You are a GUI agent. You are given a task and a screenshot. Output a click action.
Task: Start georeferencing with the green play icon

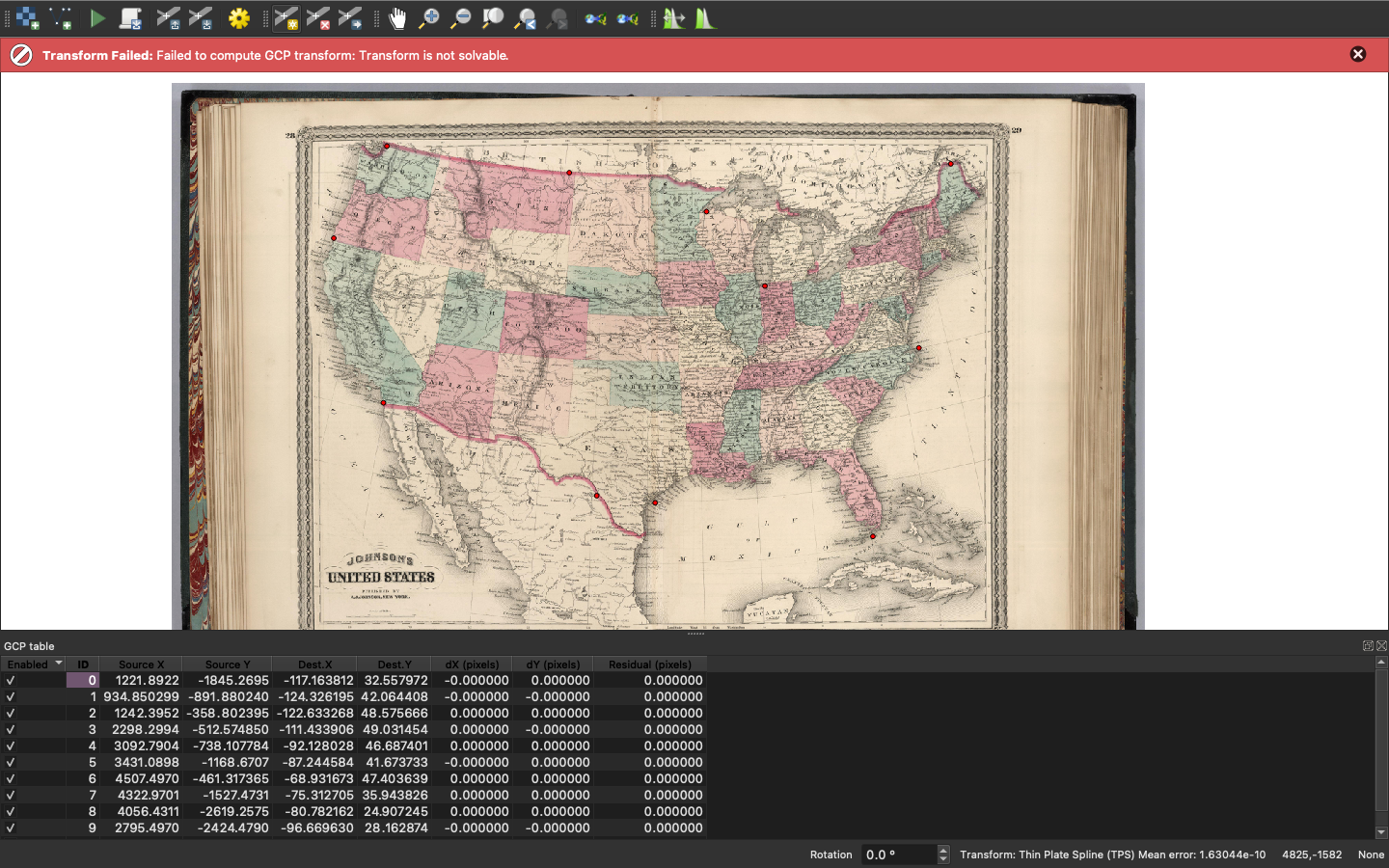(96, 18)
